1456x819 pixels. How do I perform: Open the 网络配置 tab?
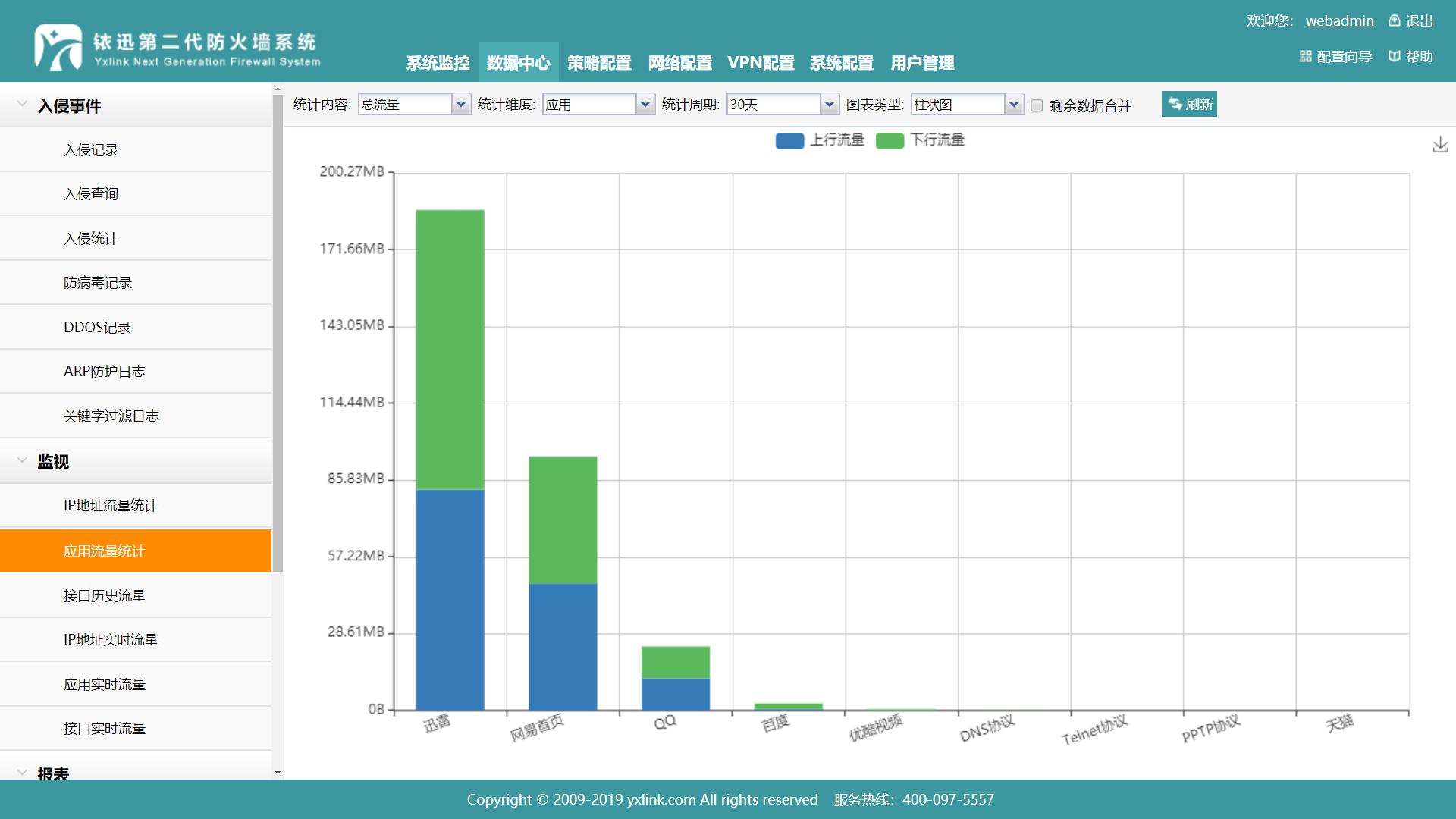point(679,63)
